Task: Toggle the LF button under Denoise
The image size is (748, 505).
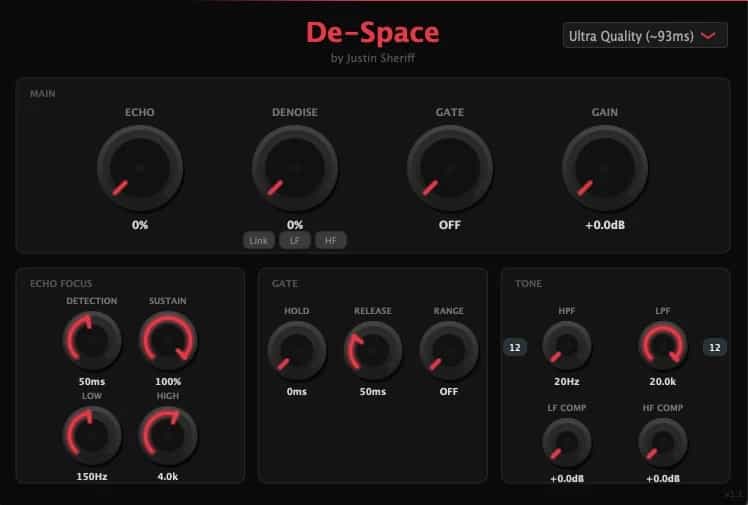Action: point(294,240)
